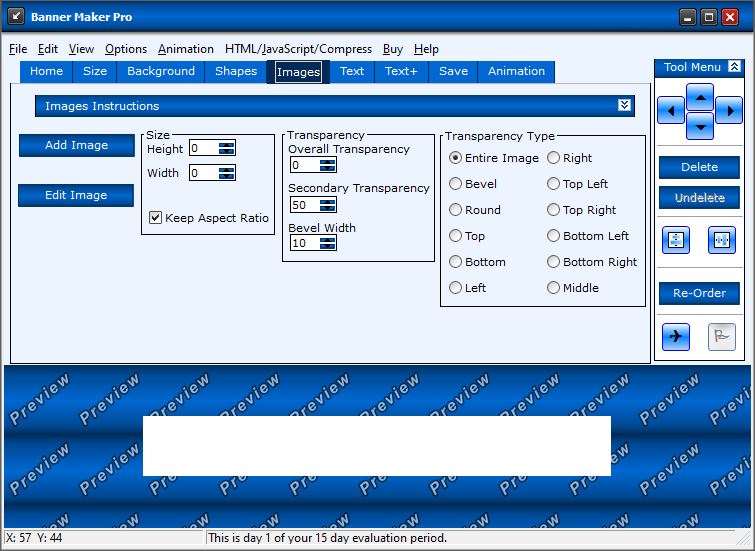Set Bottom Right transparency type
The height and width of the screenshot is (551, 755).
[592, 262]
